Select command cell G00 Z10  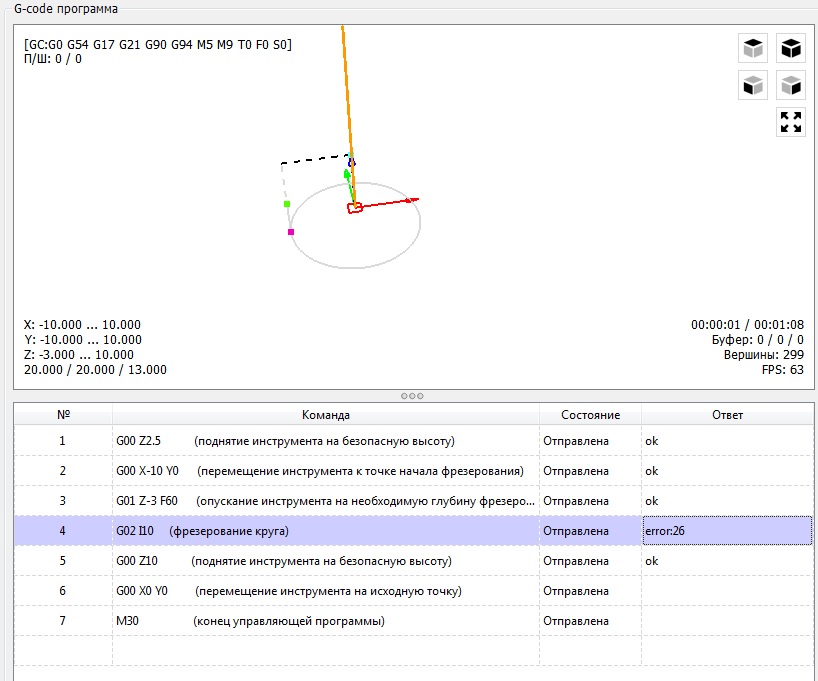click(x=326, y=561)
